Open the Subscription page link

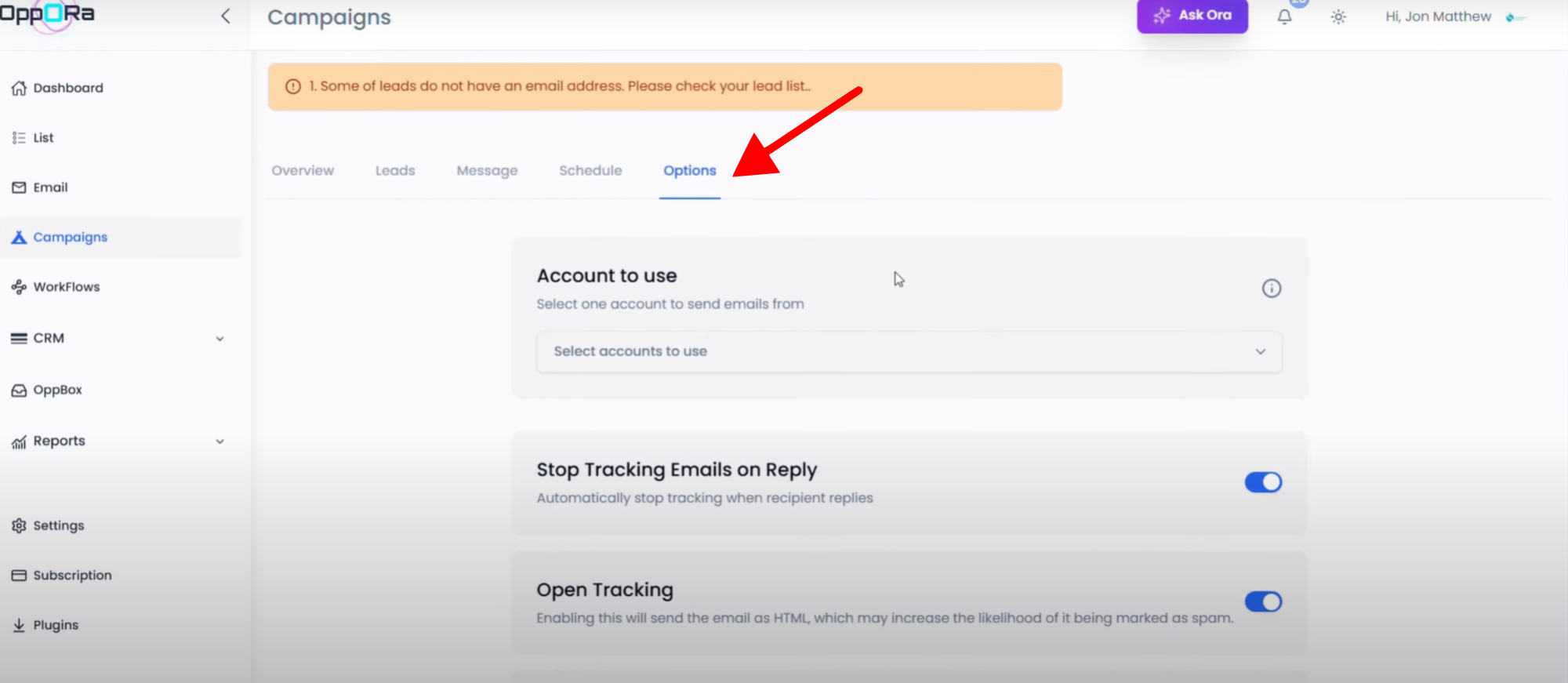[72, 576]
